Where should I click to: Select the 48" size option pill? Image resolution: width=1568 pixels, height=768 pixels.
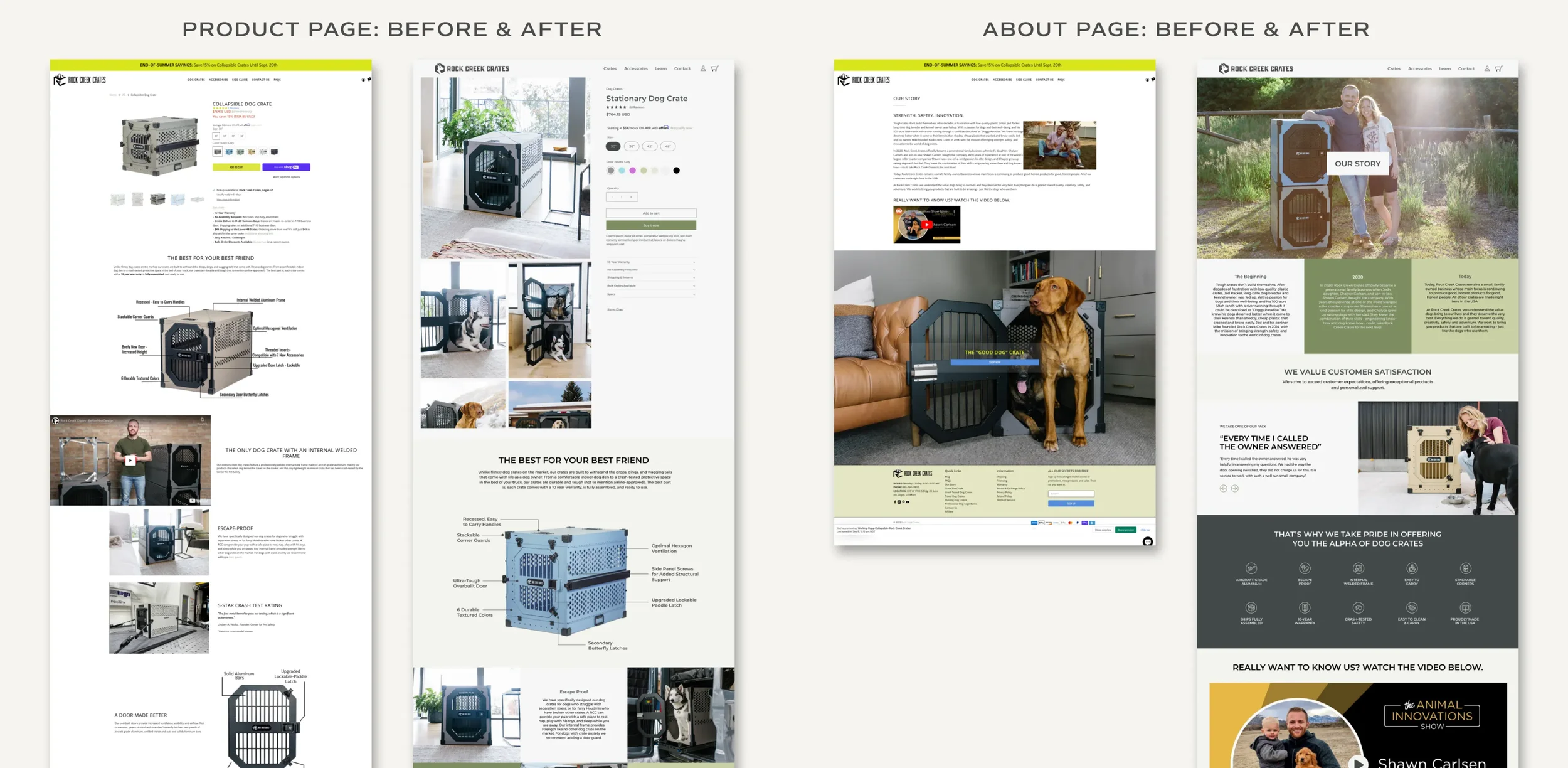668,146
